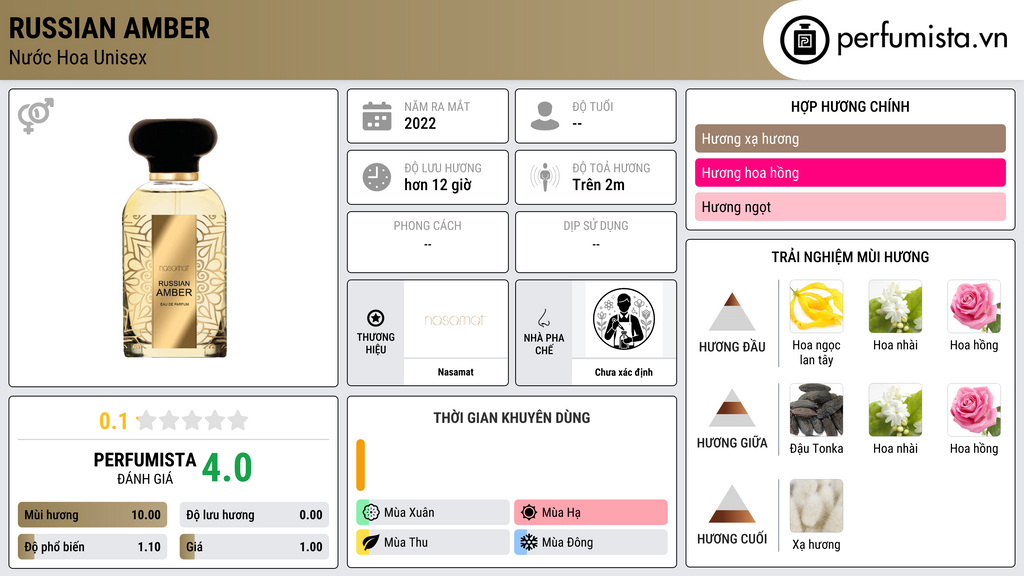Click the Hương hoa hồng pink accord bar

850,172
